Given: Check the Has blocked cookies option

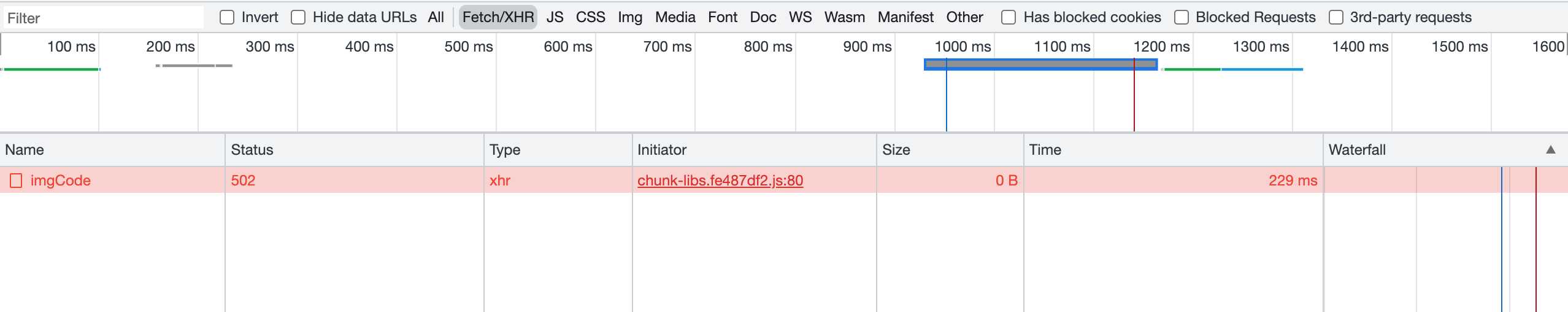Looking at the screenshot, I should pyautogui.click(x=1009, y=17).
